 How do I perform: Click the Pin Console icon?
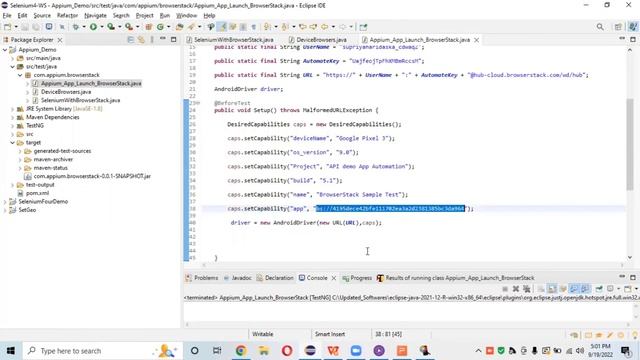pyautogui.click(x=599, y=289)
